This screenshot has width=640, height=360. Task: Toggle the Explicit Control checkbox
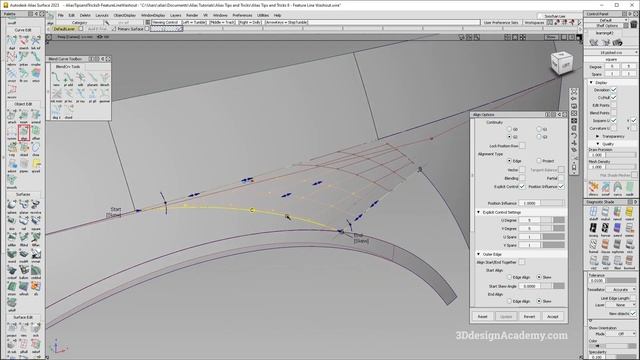[522, 187]
